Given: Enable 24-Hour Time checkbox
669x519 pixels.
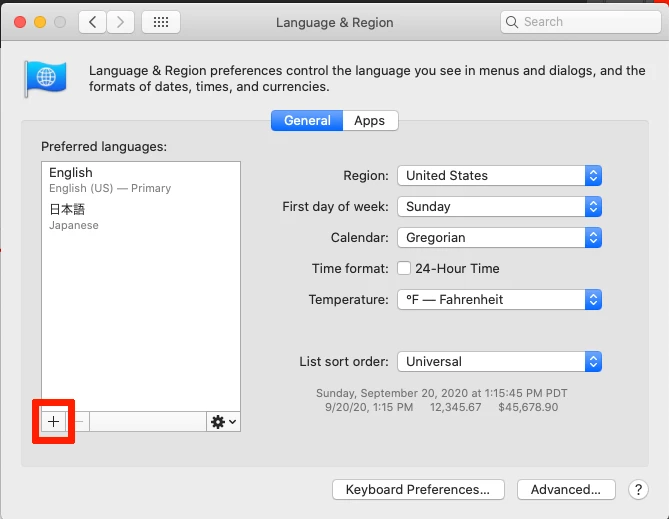Looking at the screenshot, I should click(404, 268).
